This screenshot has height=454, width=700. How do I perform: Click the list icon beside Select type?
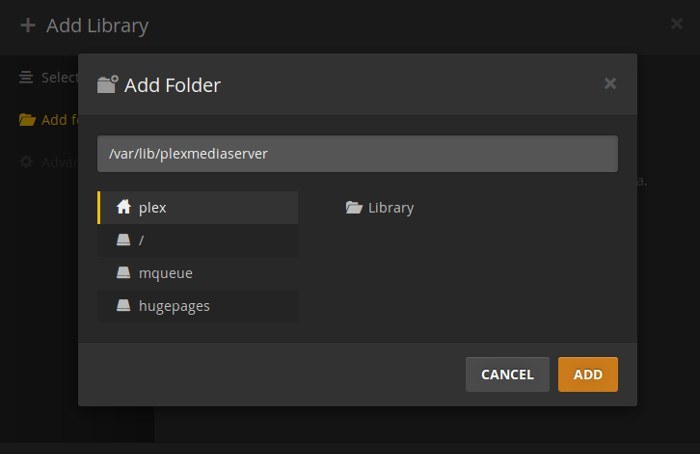click(x=26, y=77)
